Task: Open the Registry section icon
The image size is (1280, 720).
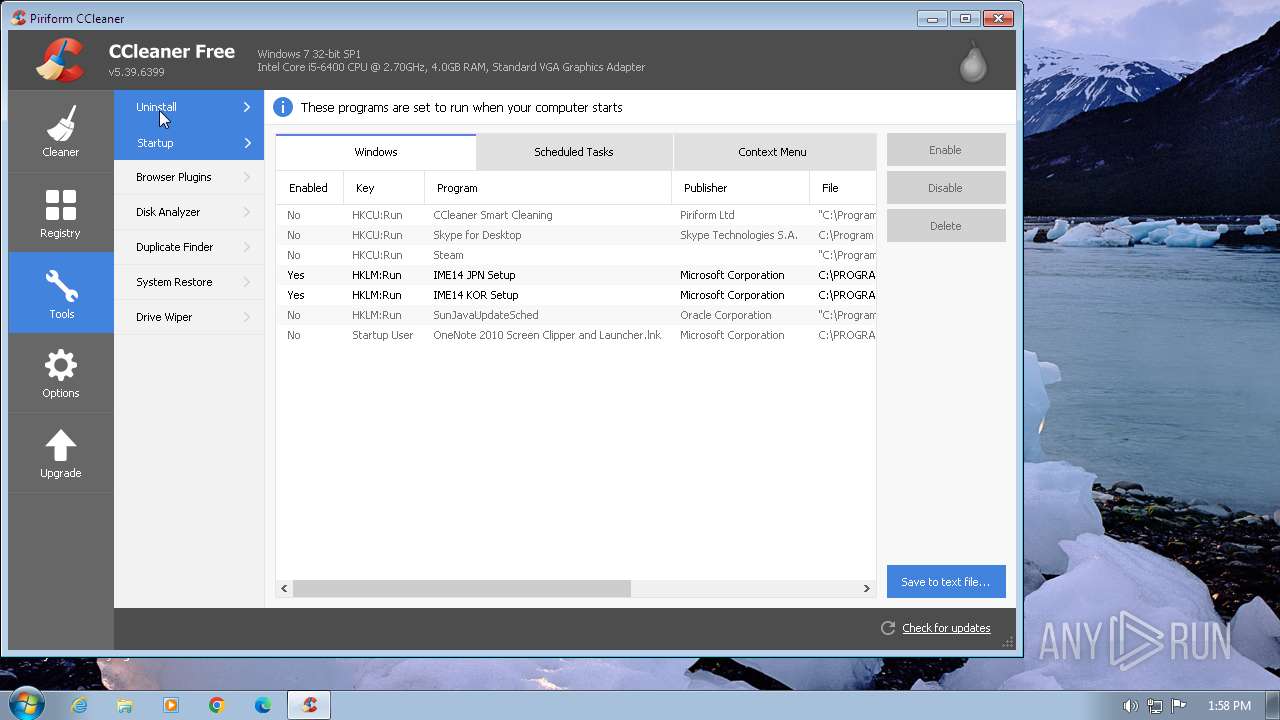Action: coord(60,205)
